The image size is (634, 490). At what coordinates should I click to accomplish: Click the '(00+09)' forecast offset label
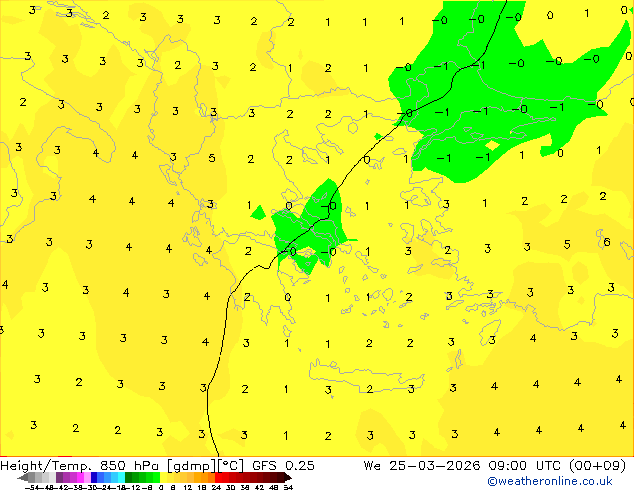[597, 466]
